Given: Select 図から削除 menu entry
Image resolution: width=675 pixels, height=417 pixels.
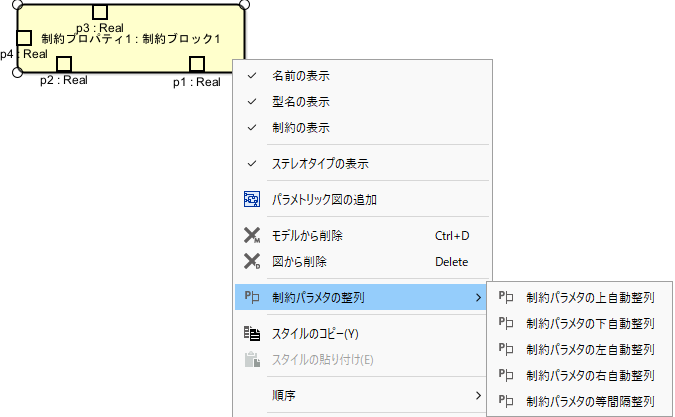Looking at the screenshot, I should pos(362,261).
